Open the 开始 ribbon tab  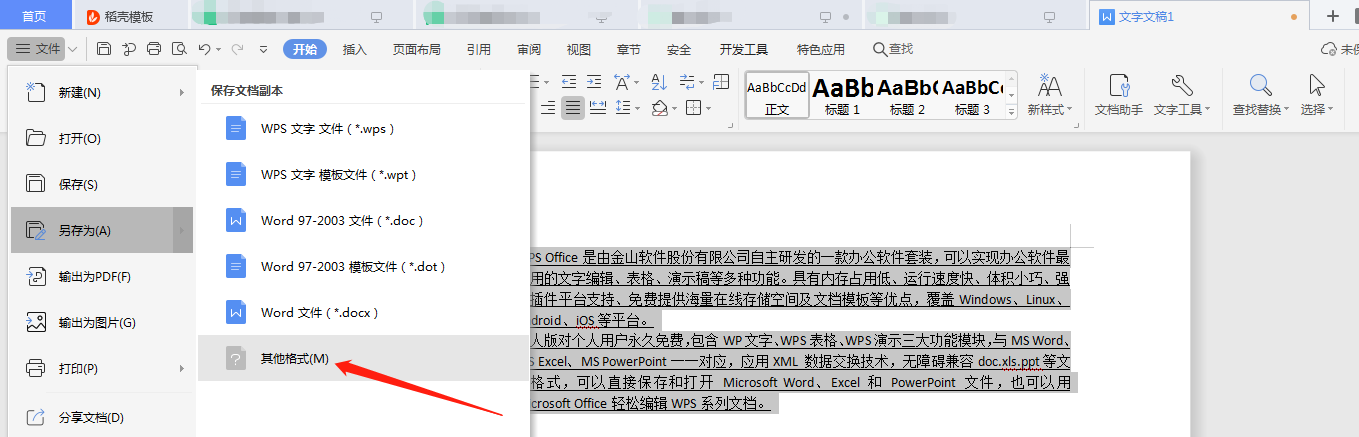tap(305, 49)
